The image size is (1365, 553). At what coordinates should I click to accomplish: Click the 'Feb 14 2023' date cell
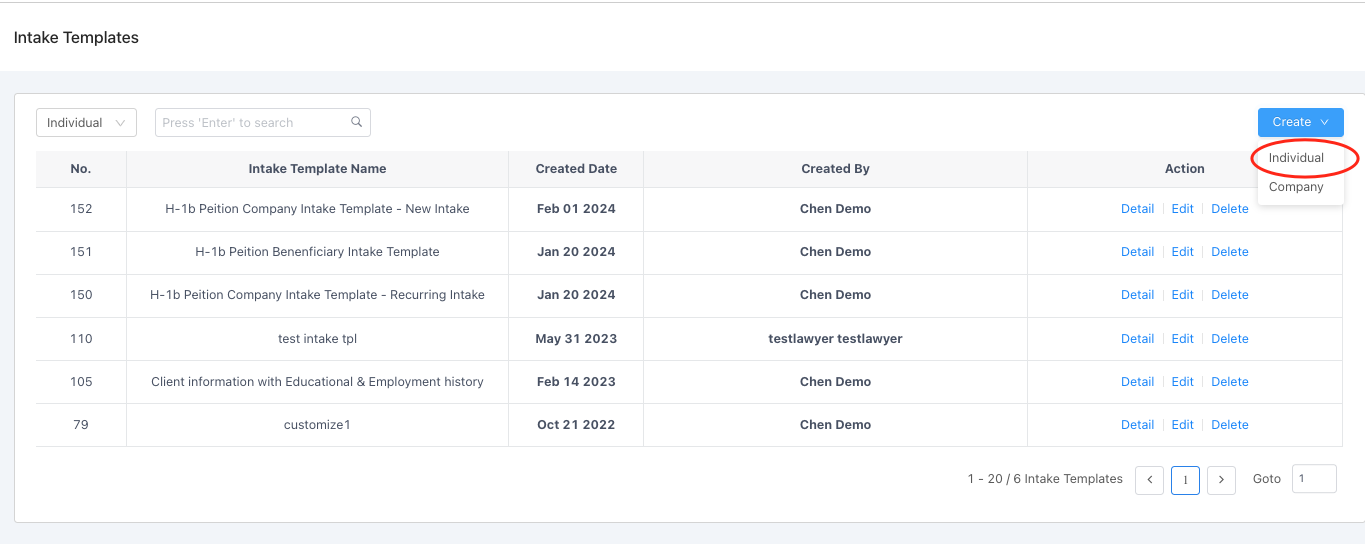tap(576, 382)
